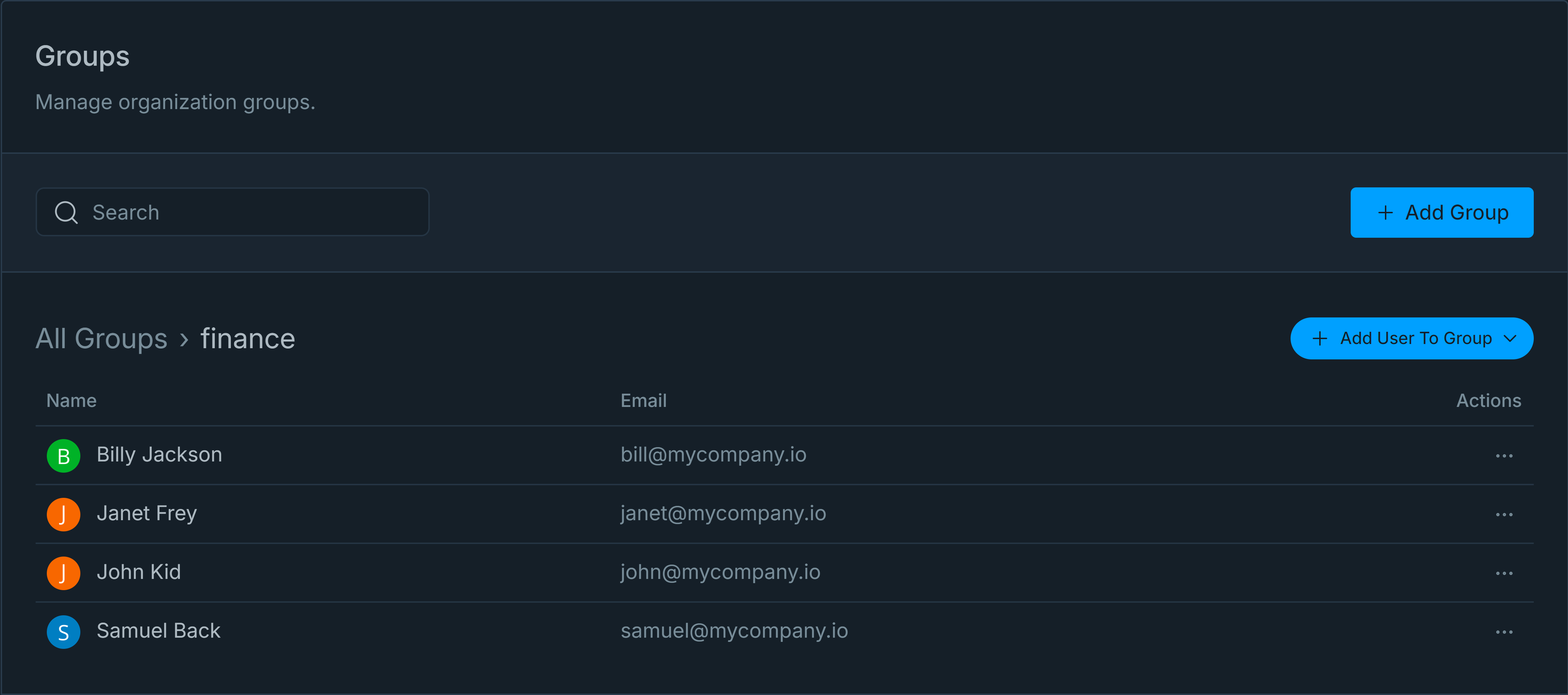The height and width of the screenshot is (695, 1568).
Task: Sort by the Name column header
Action: (x=71, y=400)
